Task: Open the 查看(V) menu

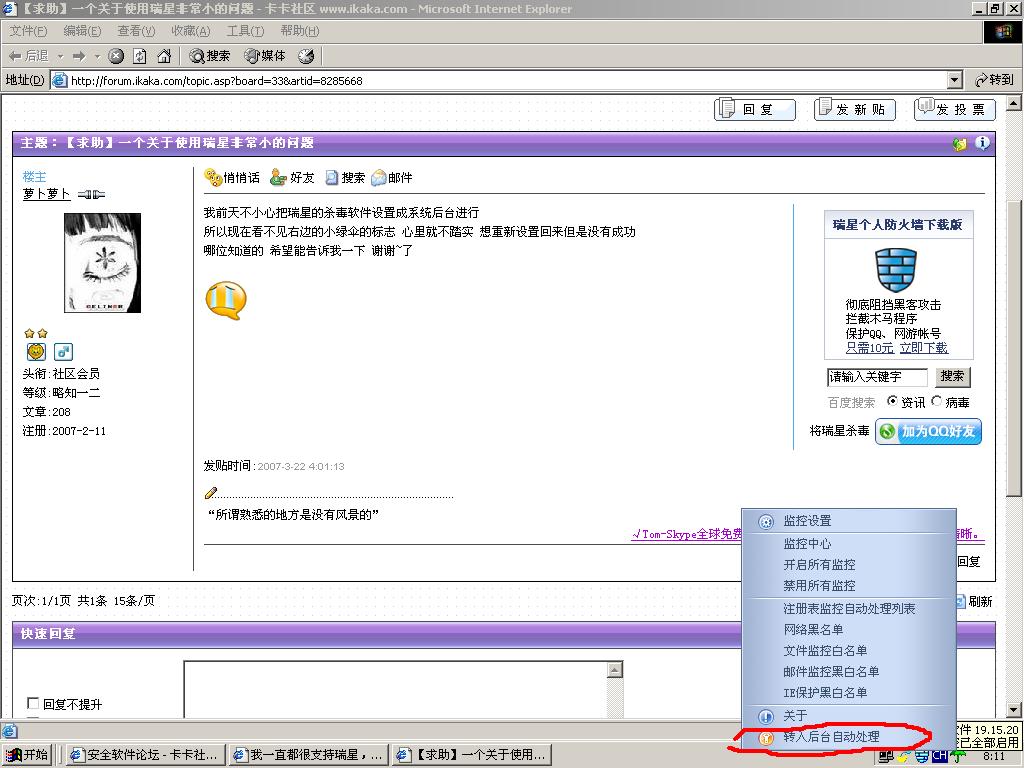Action: [136, 31]
